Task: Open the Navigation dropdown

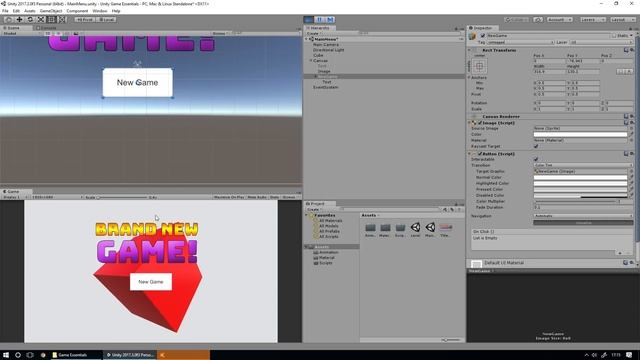Action: pos(583,216)
